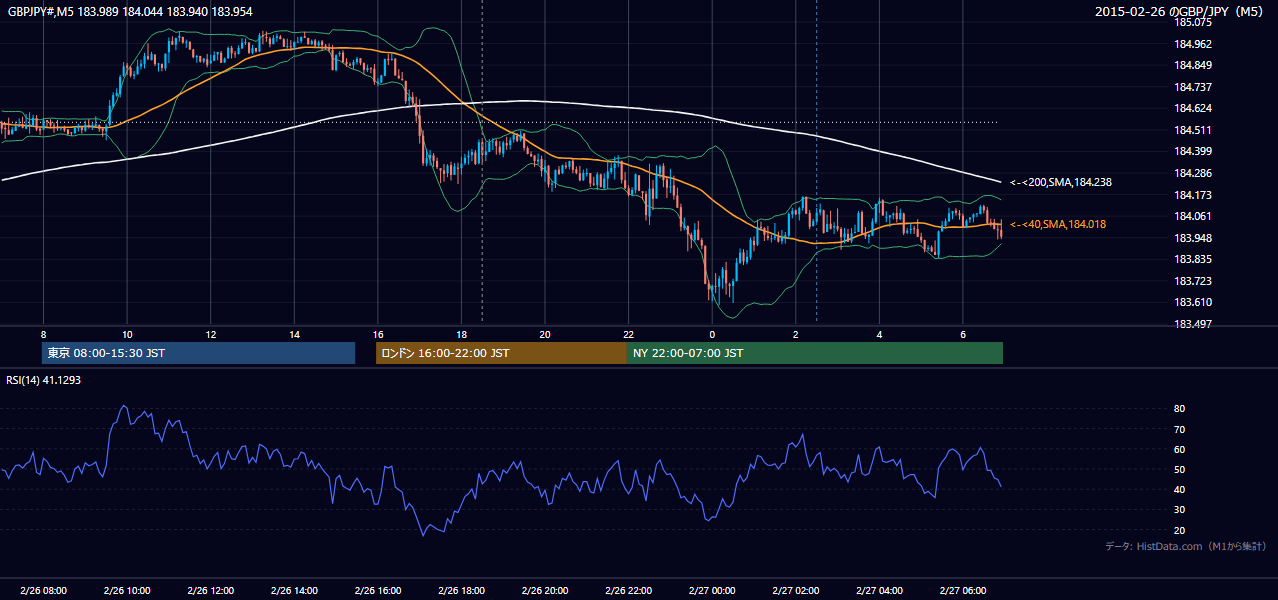Click price axis value 184.962
The image size is (1278, 600).
click(x=1193, y=44)
